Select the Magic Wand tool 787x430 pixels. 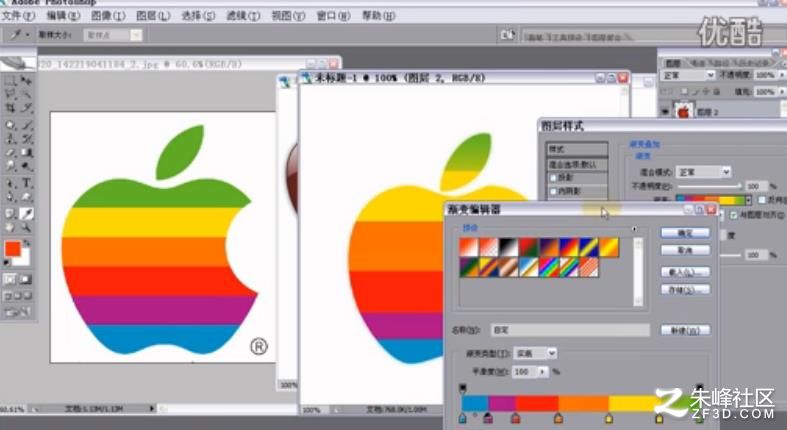(27, 94)
